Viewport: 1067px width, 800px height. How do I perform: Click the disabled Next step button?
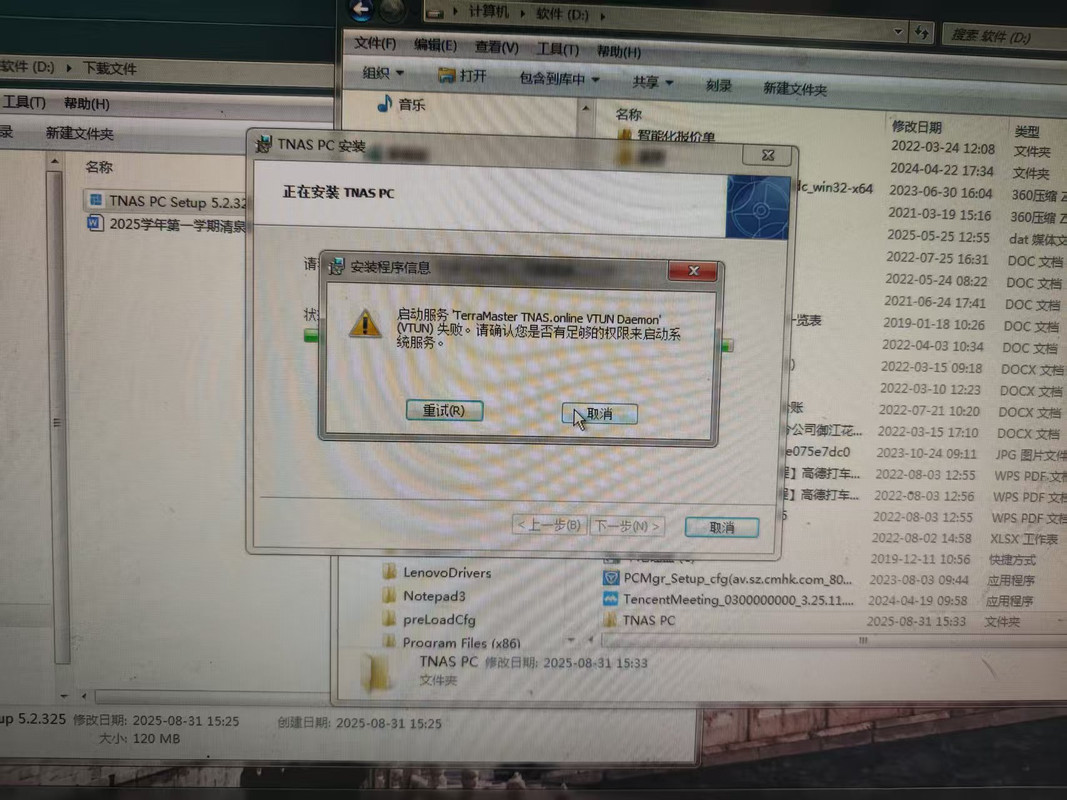[627, 526]
